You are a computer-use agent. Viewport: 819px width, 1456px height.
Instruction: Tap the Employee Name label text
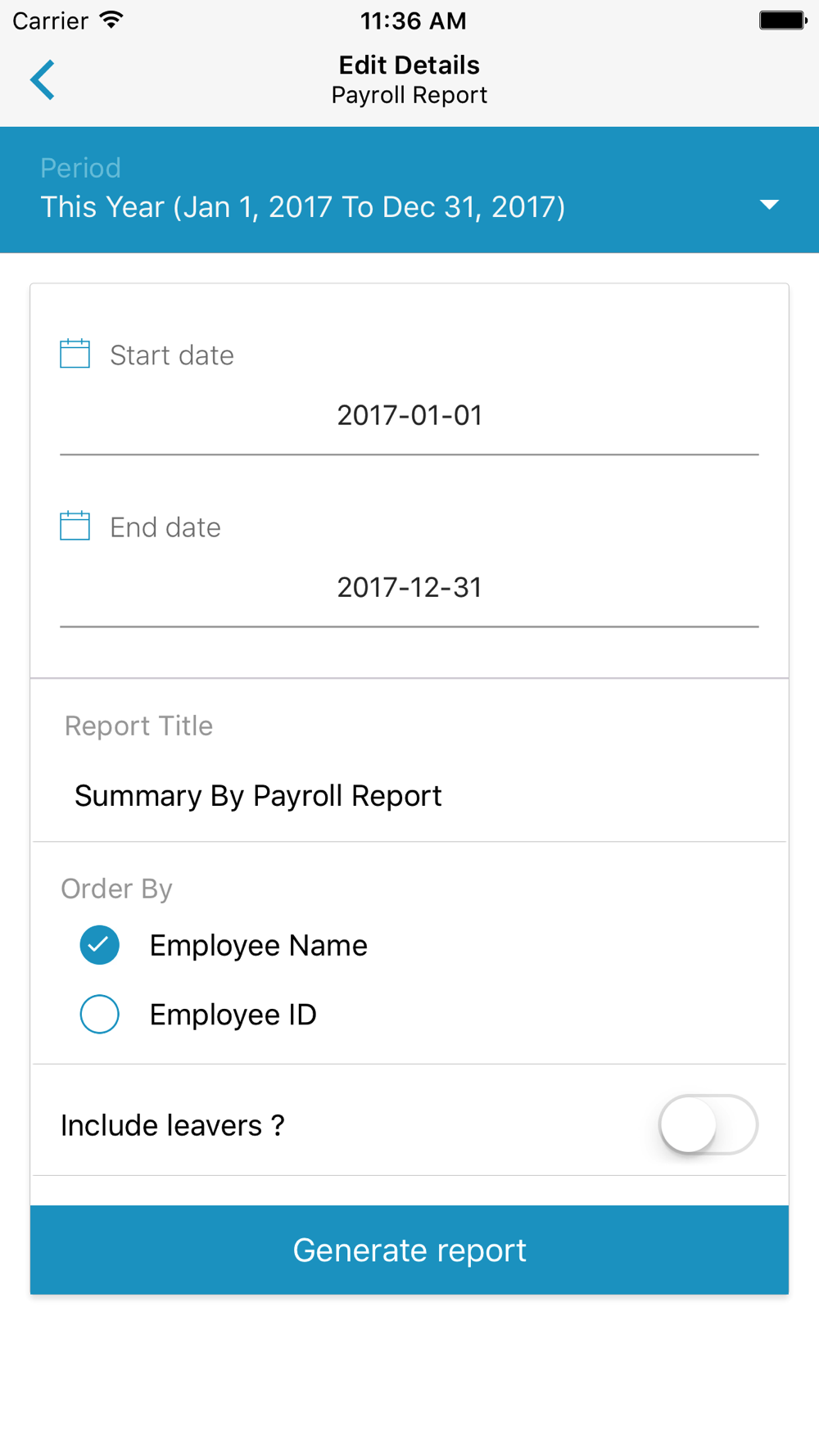[258, 946]
